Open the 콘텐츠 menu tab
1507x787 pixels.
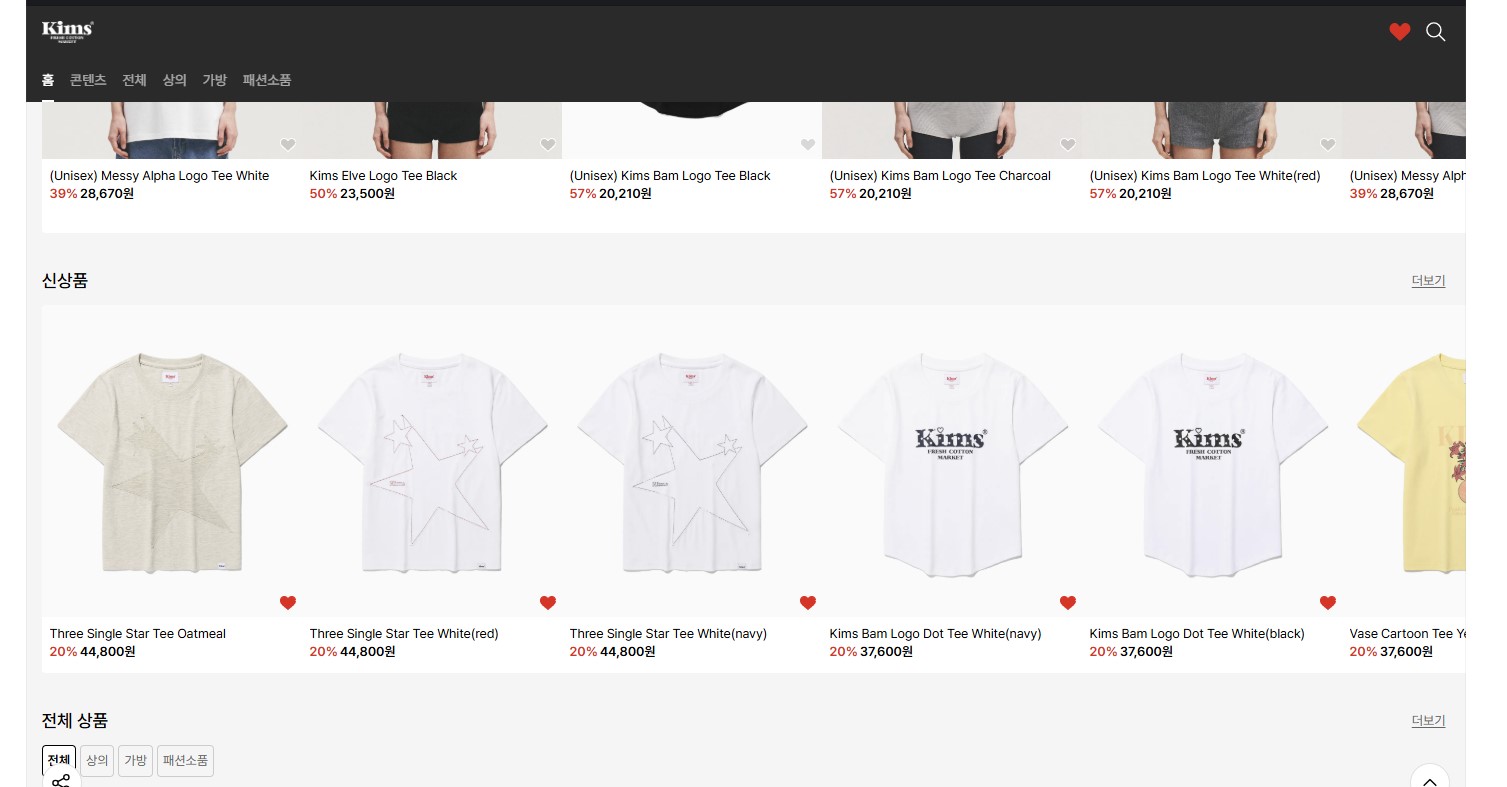(88, 80)
